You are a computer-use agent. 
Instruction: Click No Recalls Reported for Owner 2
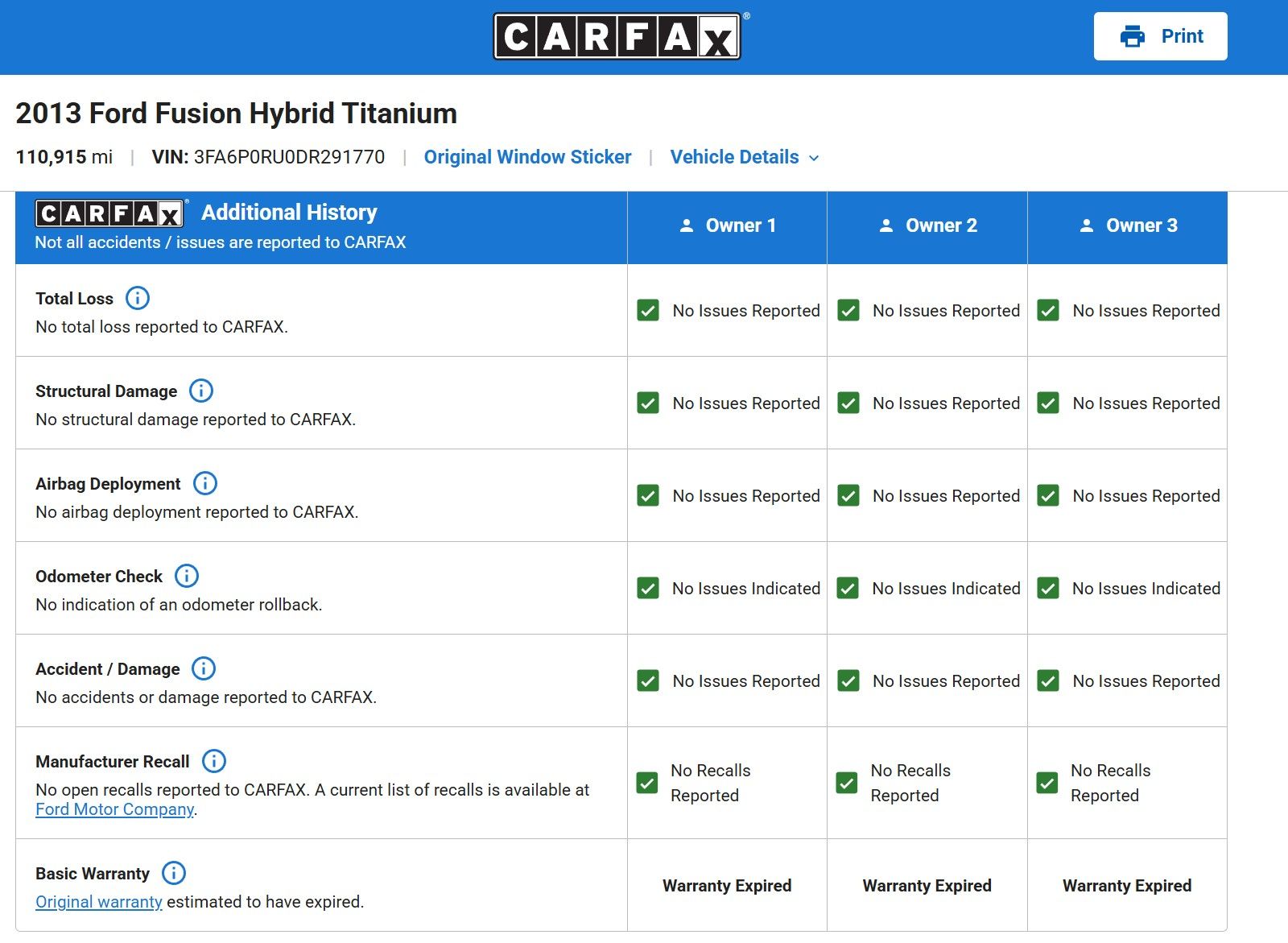pyautogui.click(x=910, y=783)
